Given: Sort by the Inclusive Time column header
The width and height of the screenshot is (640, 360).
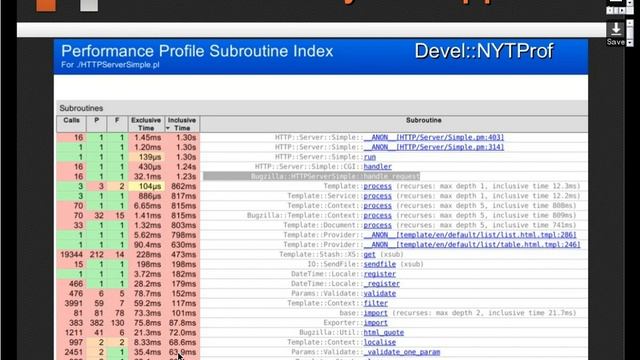Looking at the screenshot, I should click(x=182, y=124).
